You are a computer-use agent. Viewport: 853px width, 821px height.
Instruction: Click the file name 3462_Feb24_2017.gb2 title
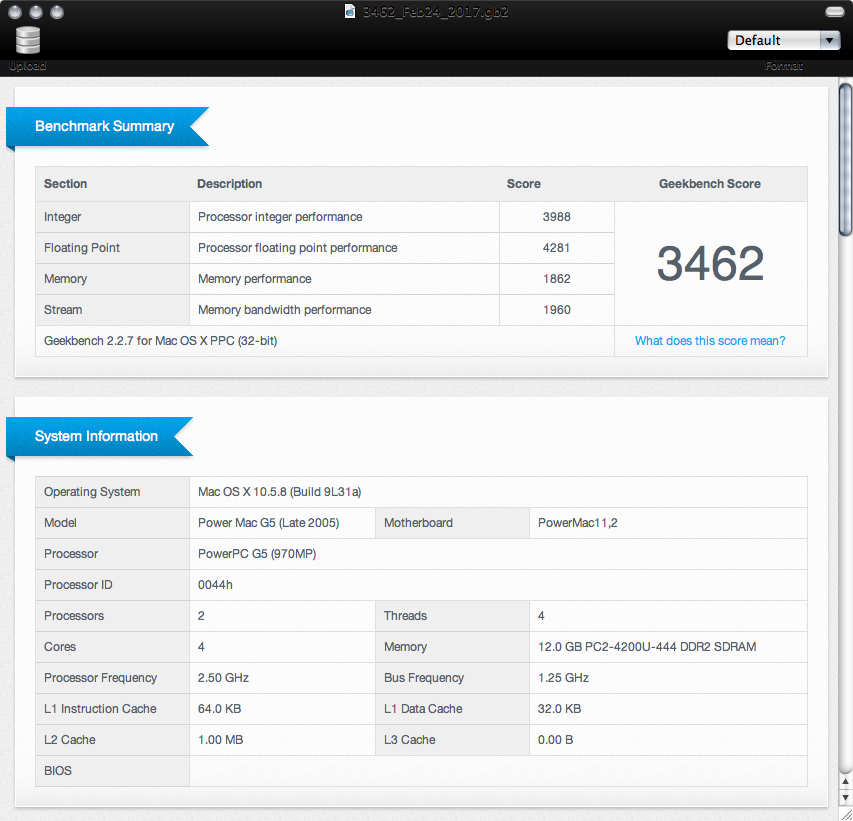click(x=436, y=11)
